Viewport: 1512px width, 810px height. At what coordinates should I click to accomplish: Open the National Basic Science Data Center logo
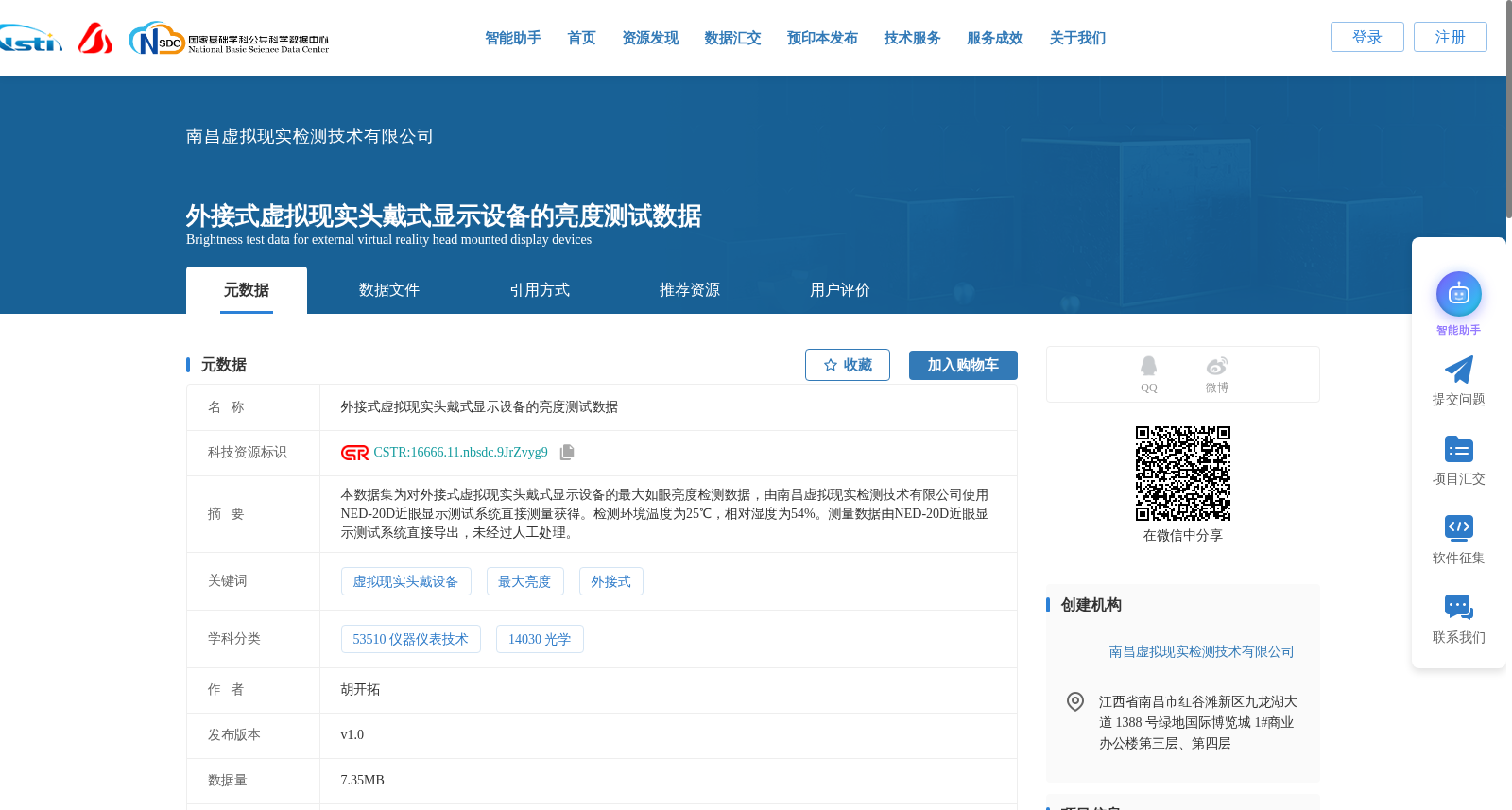[229, 38]
